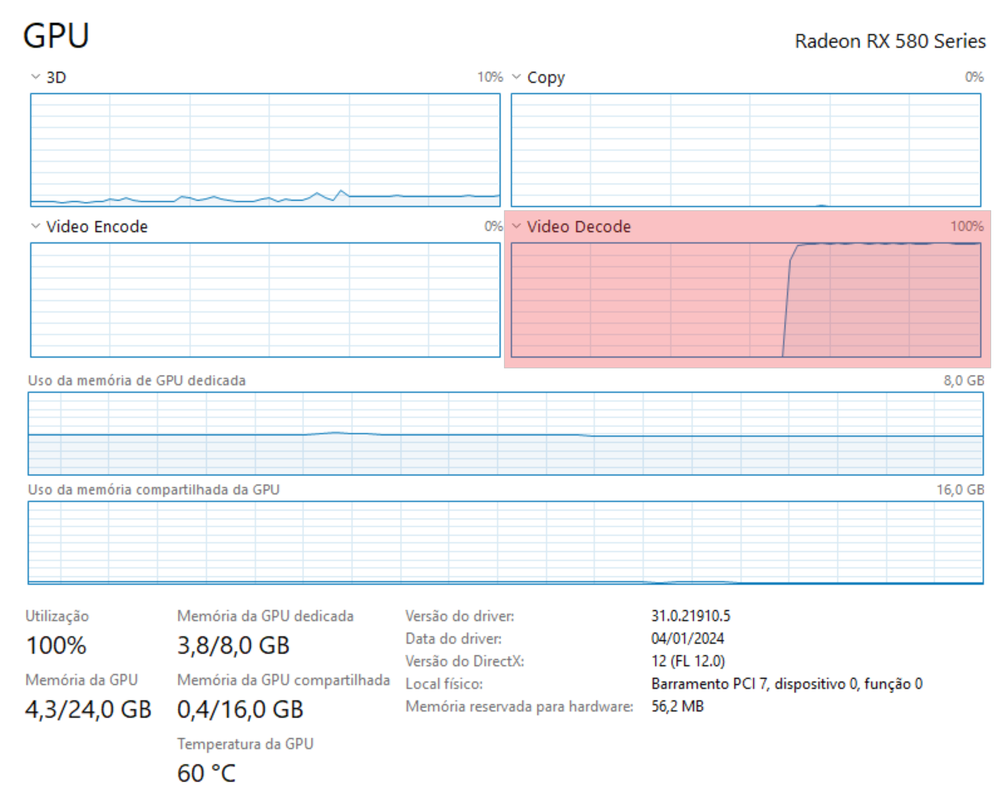Click the 56,2 MB reserved memory value
Viewport: 999px width, 802px height.
point(677,706)
